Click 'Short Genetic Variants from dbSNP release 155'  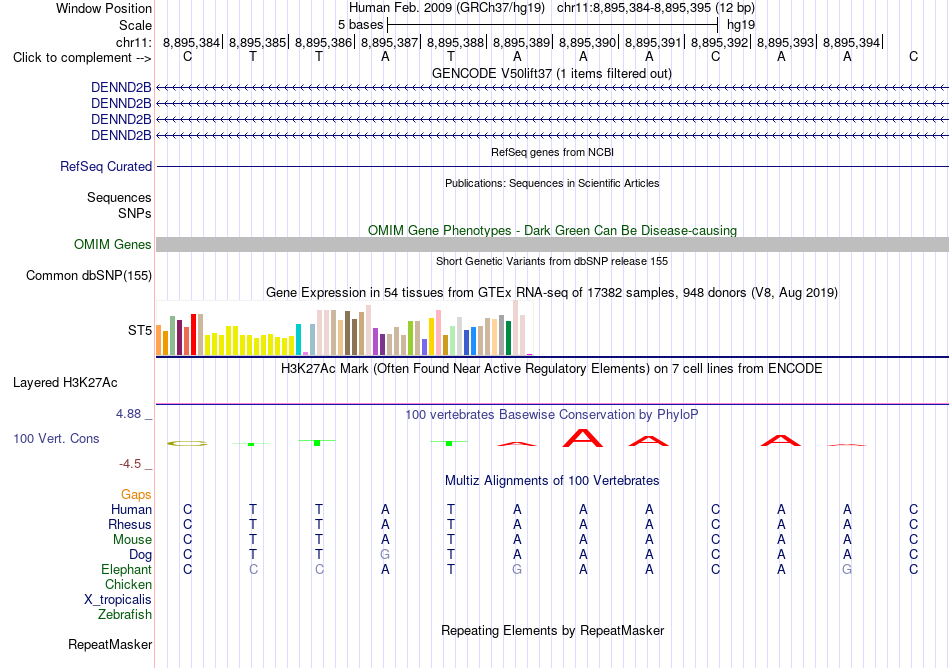point(552,261)
